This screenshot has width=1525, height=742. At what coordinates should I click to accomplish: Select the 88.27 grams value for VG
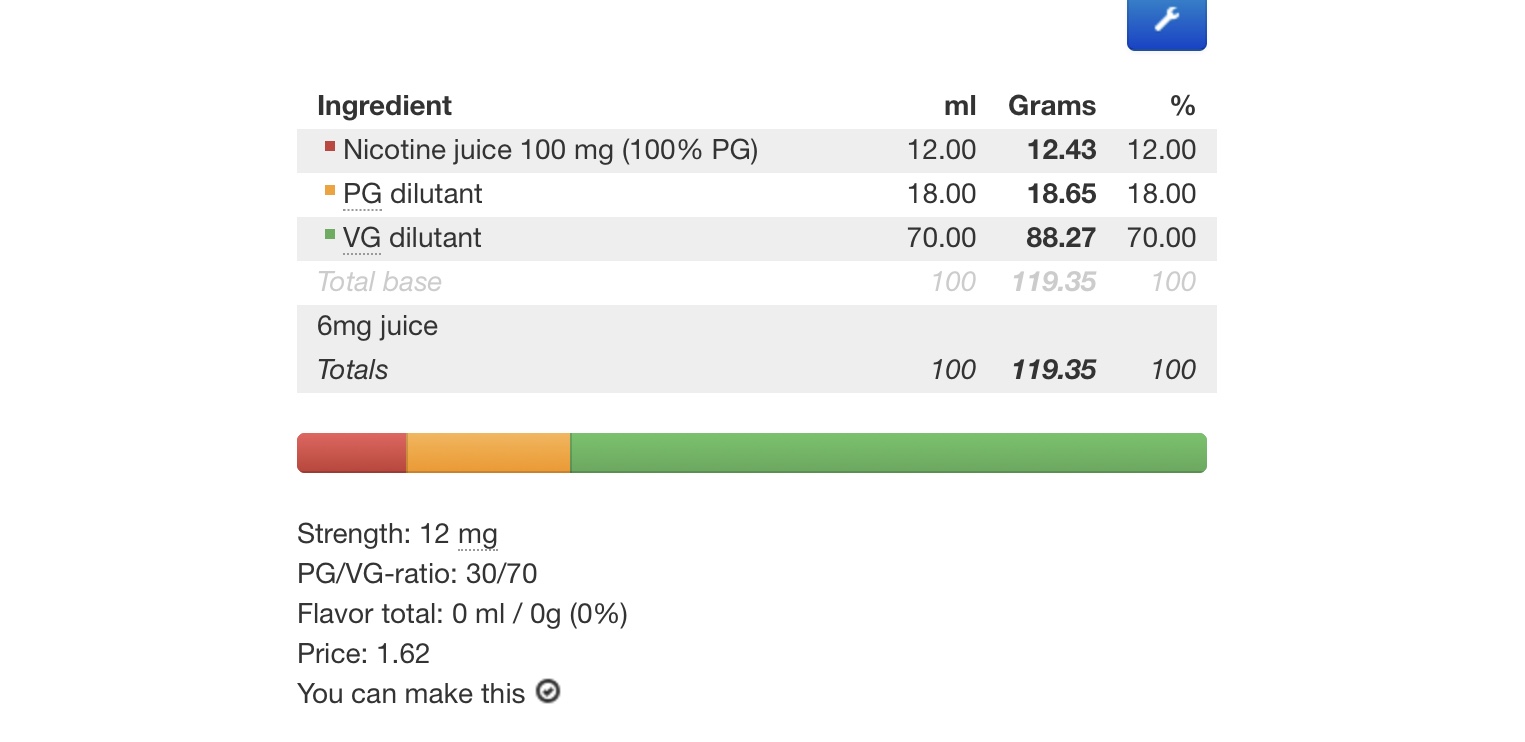[1061, 238]
